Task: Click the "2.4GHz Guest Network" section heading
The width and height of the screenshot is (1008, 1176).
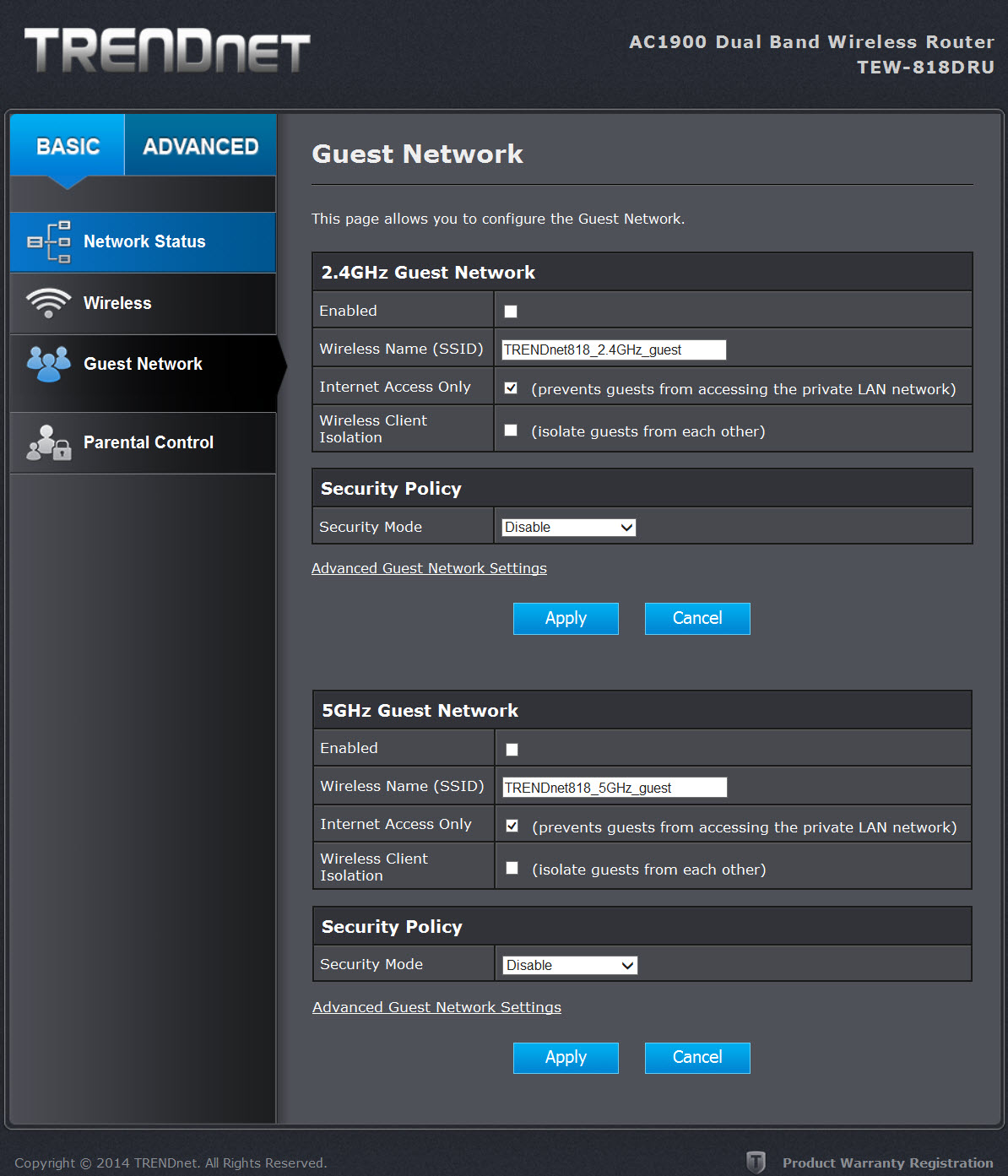Action: [x=428, y=273]
